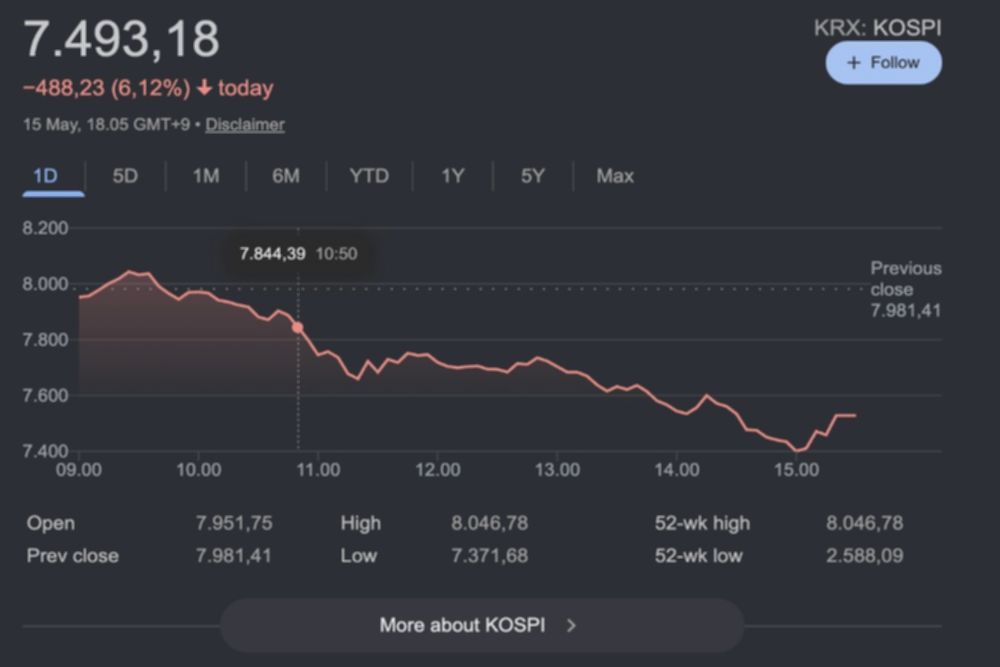
Task: Click the −488,23 (6,12%) change text
Action: tap(107, 88)
